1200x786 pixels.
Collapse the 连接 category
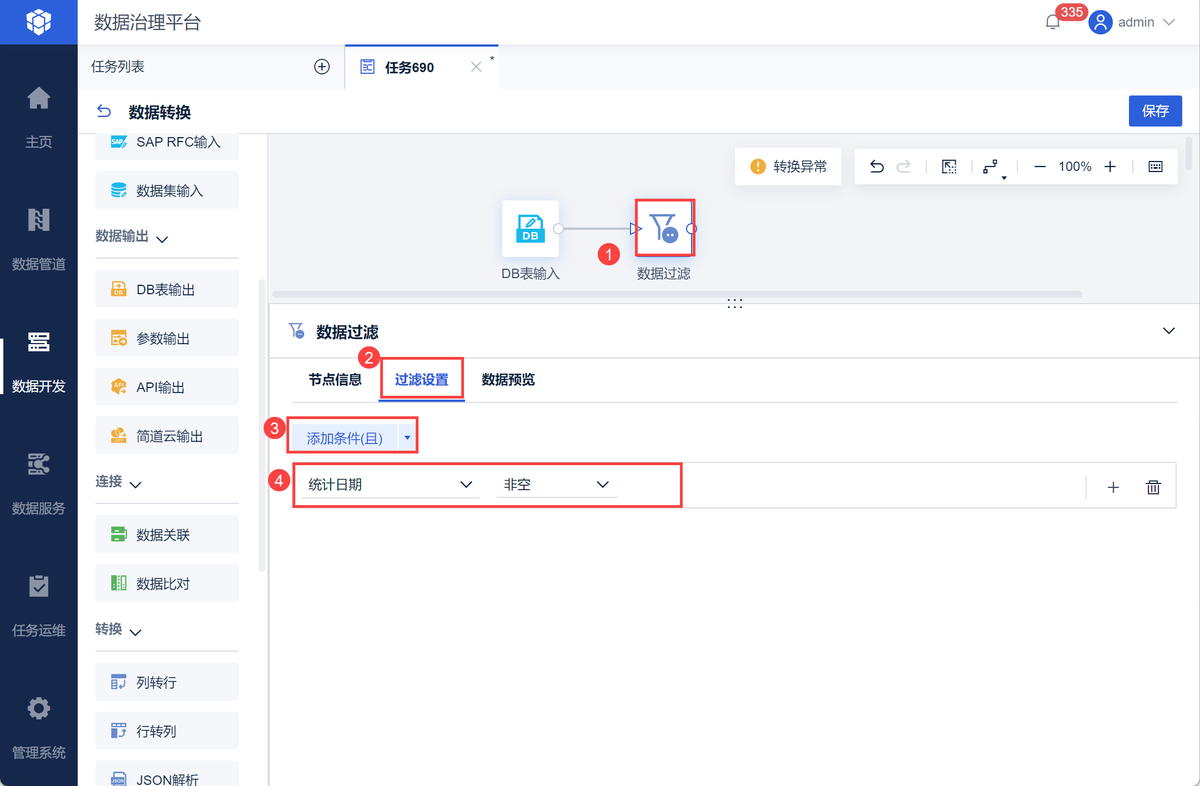click(136, 483)
